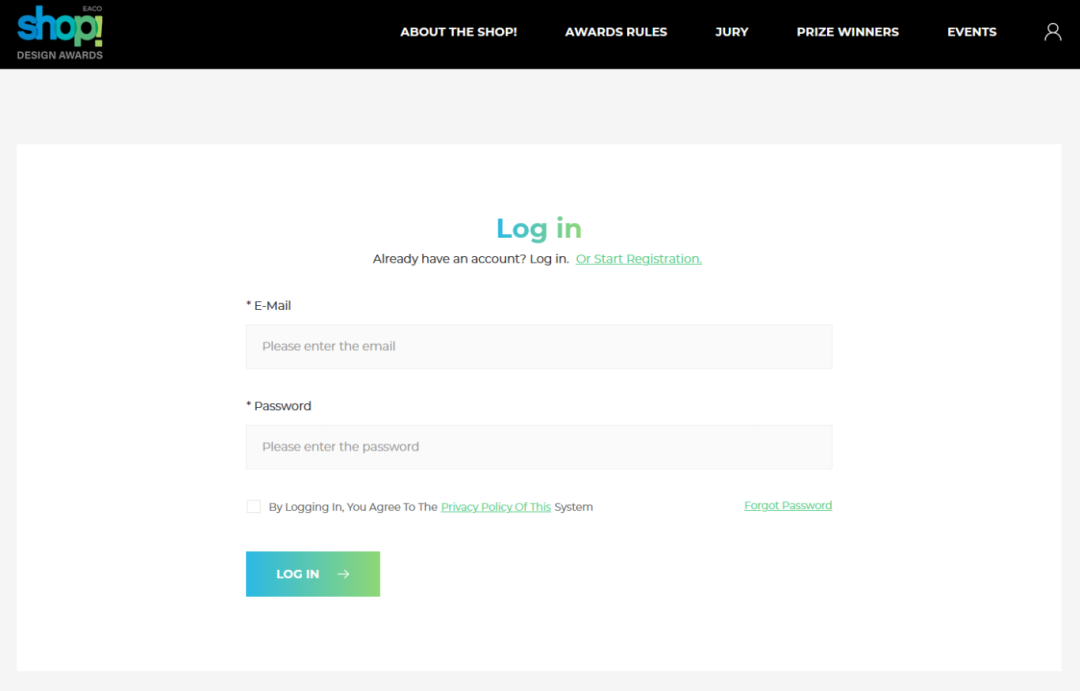Focus the E-Mail input field
Image resolution: width=1080 pixels, height=691 pixels.
click(538, 347)
